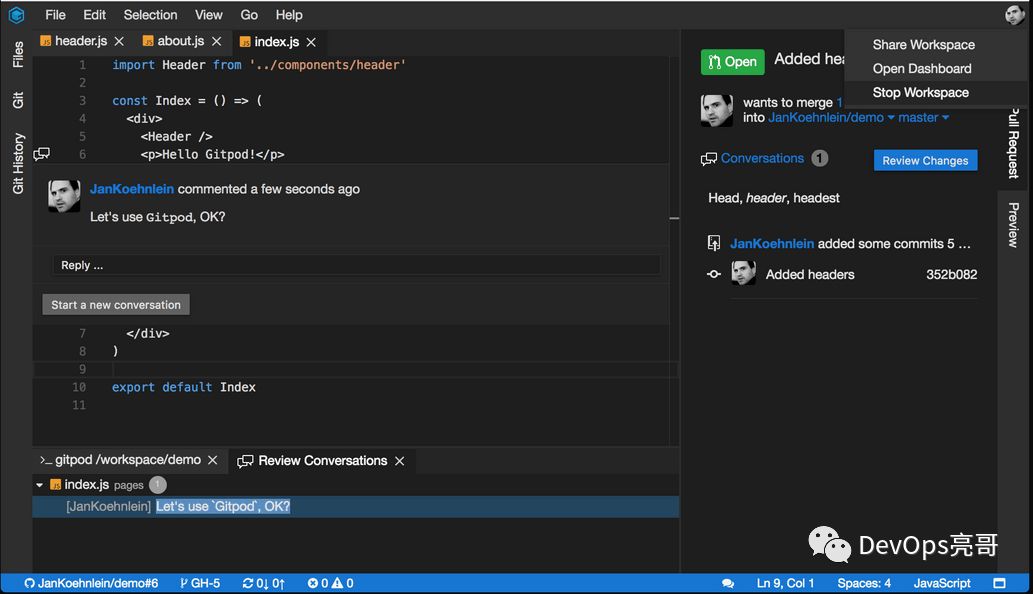Screen dimensions: 1033x594
Task: Open the Git side panel
Action: coord(18,100)
